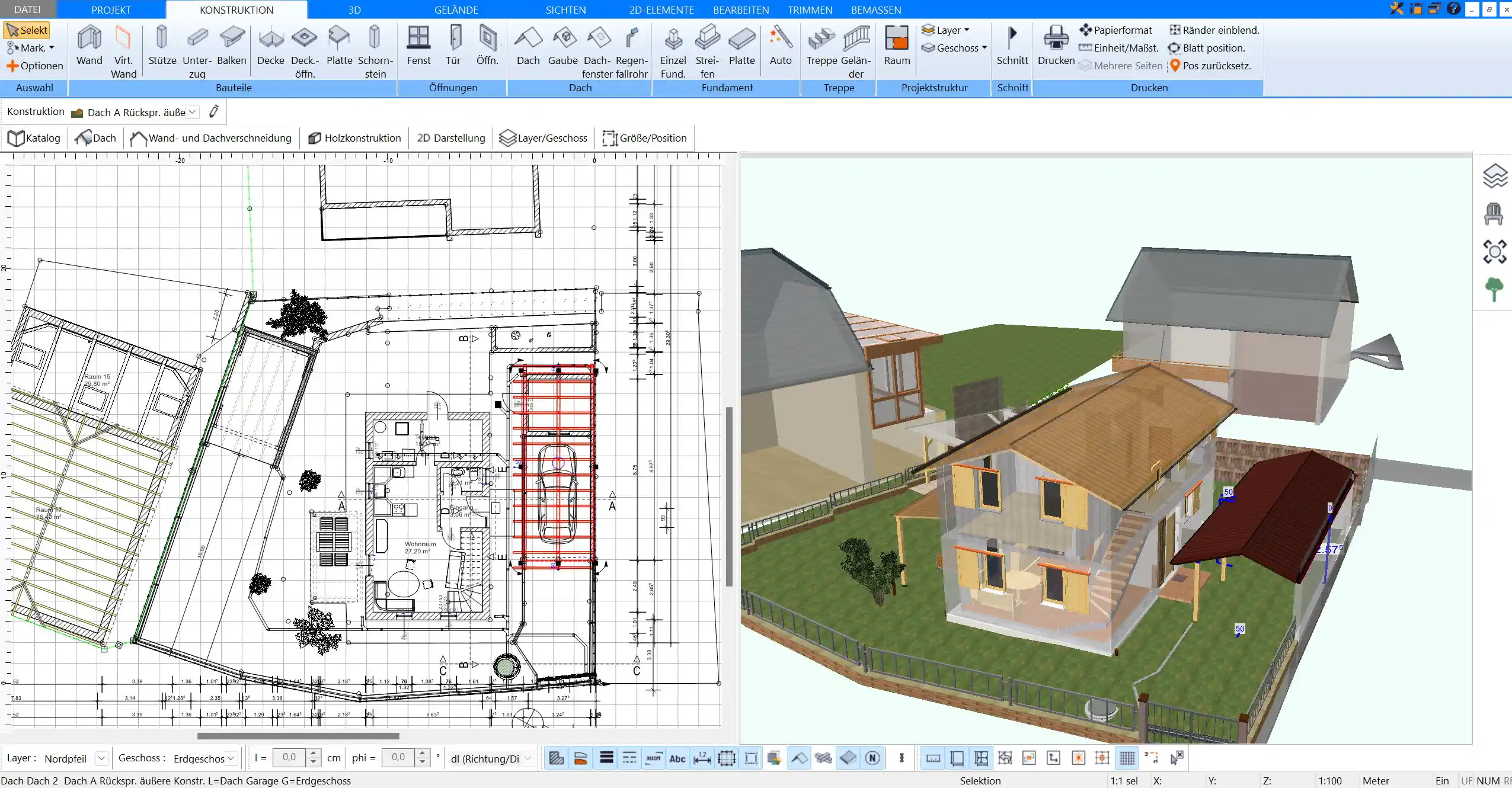Pick the Dachfenster tool
Screen dimensions: 1512x788
click(x=597, y=52)
